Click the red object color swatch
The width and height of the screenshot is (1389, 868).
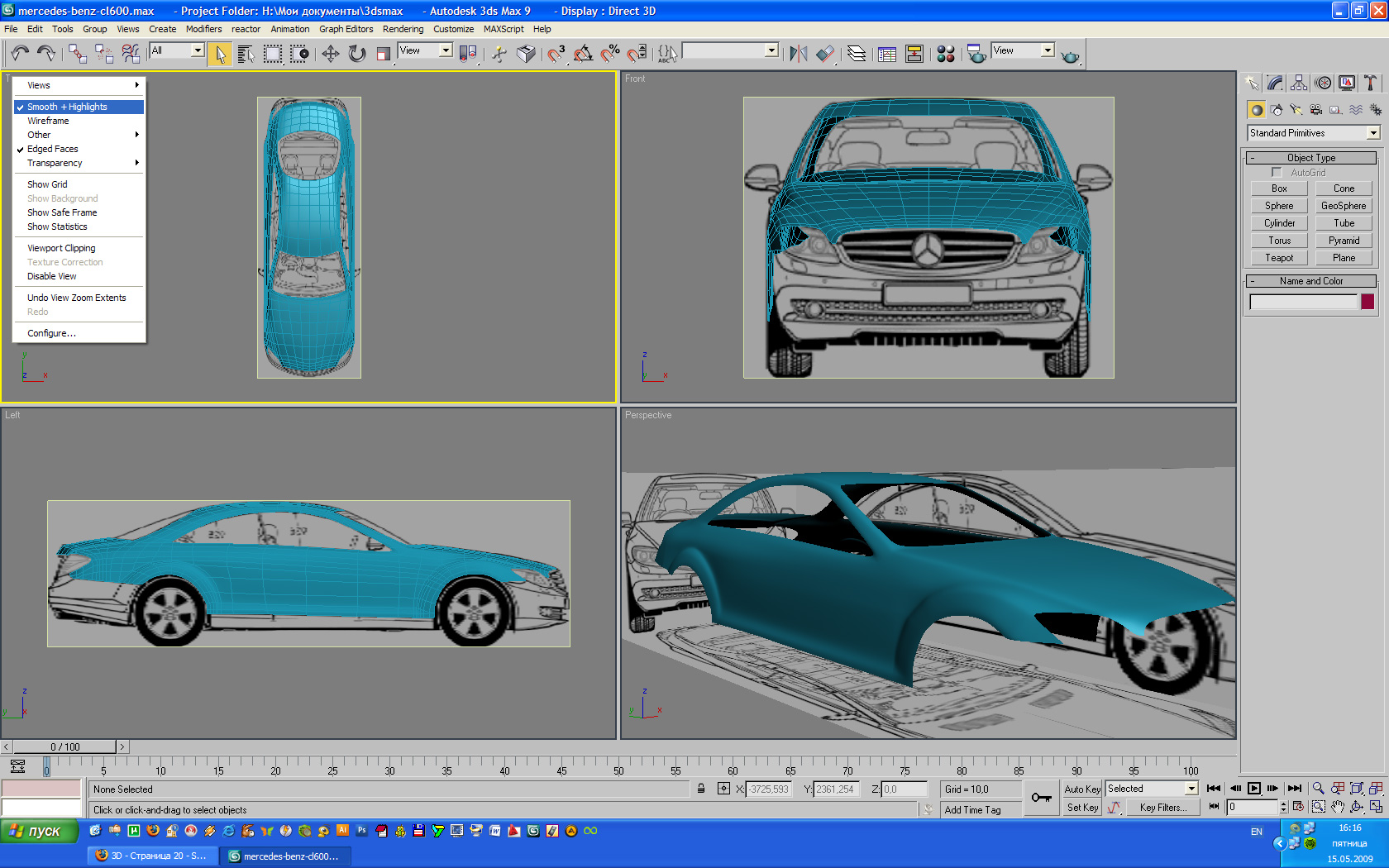[x=1368, y=302]
